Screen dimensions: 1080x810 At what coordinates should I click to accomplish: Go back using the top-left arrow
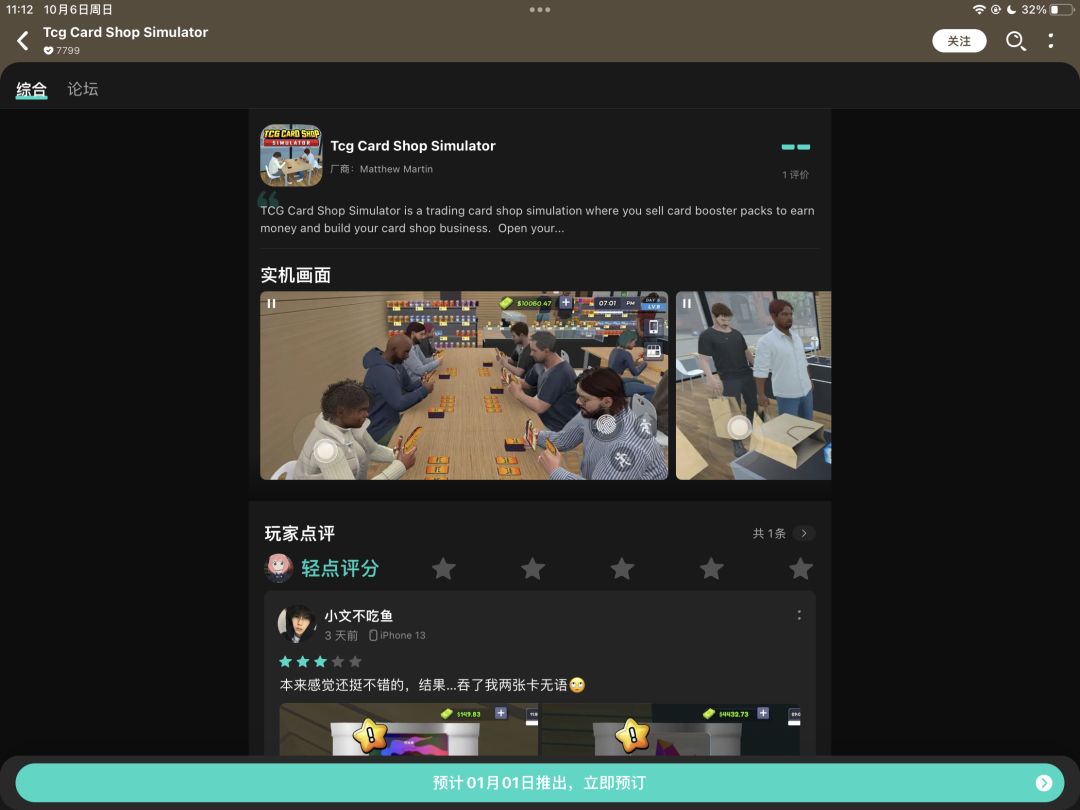pos(23,41)
